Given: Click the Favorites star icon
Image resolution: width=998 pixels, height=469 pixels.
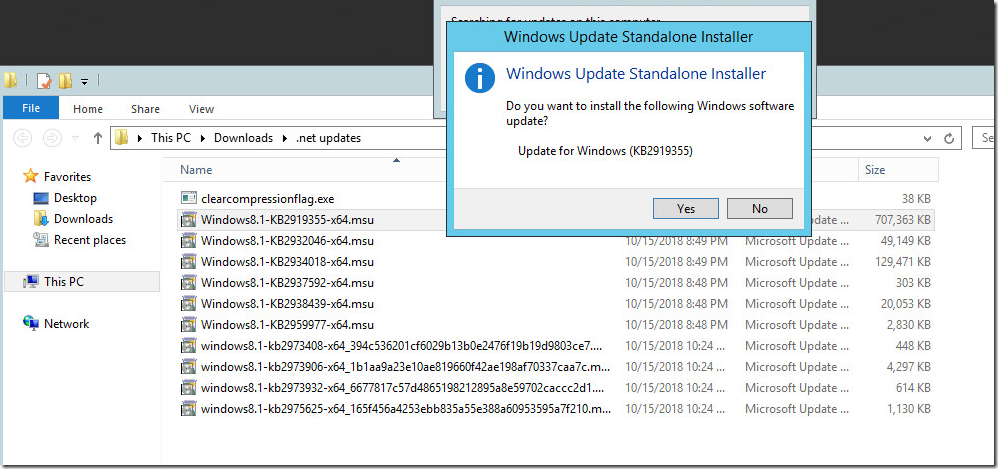Looking at the screenshot, I should 30,176.
